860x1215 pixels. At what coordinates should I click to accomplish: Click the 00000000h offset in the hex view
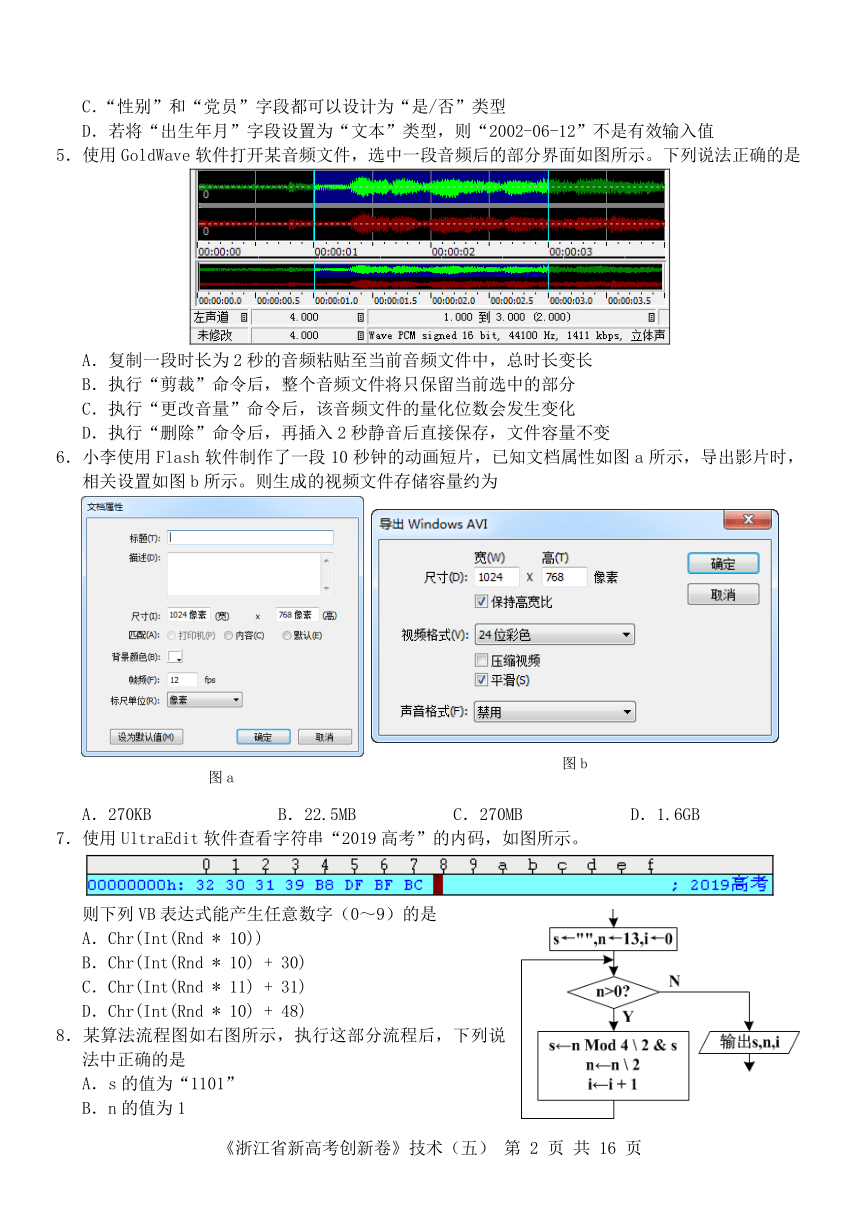[x=134, y=884]
